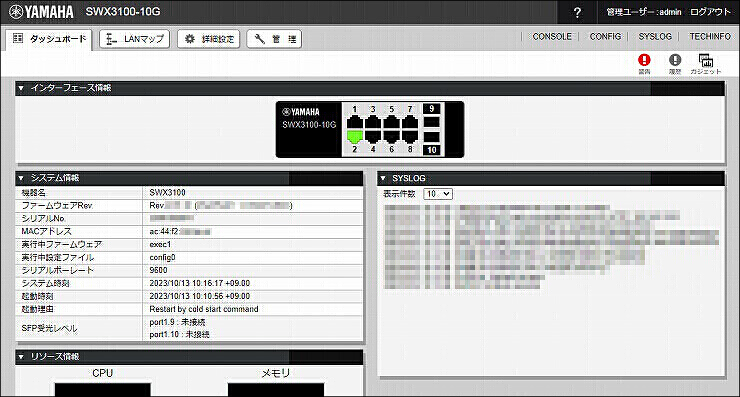Open the TECHINFO link
This screenshot has width=740, height=397.
point(710,36)
